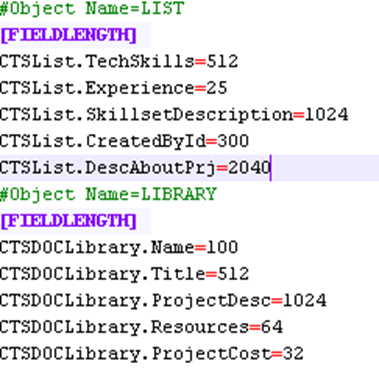
Task: Place cursor on CTSList.TechSkills=512 line
Action: (x=119, y=62)
